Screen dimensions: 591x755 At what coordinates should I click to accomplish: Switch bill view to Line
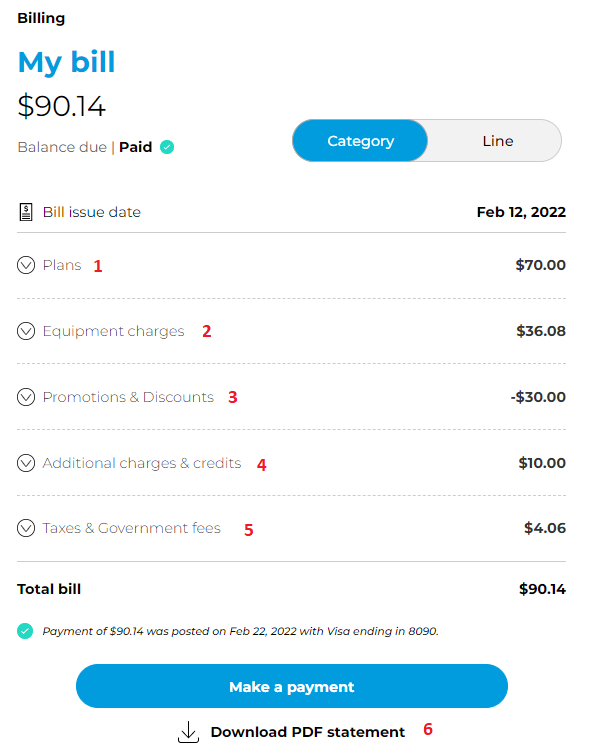pyautogui.click(x=498, y=141)
